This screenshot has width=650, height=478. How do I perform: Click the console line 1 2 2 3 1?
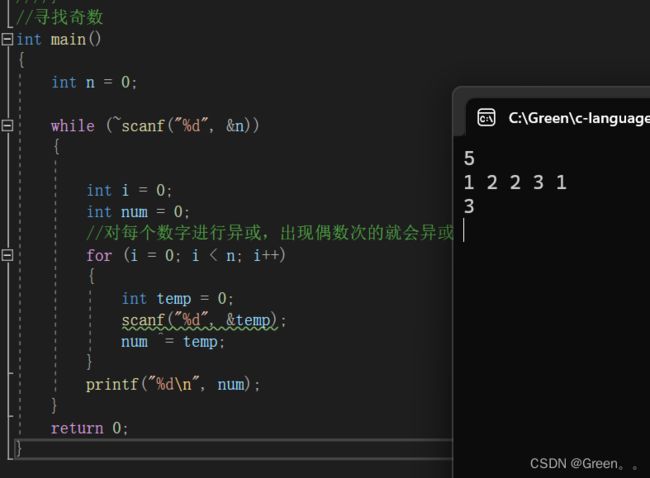[515, 182]
